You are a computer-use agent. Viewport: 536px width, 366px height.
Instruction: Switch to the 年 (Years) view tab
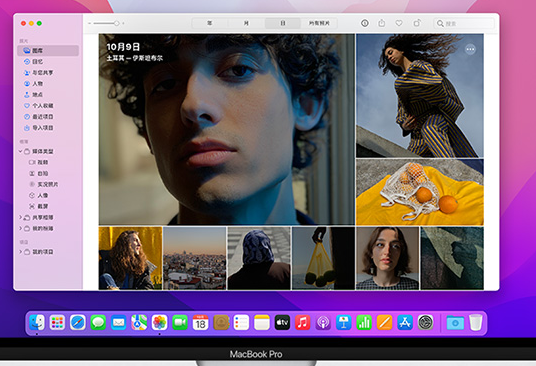click(x=210, y=23)
